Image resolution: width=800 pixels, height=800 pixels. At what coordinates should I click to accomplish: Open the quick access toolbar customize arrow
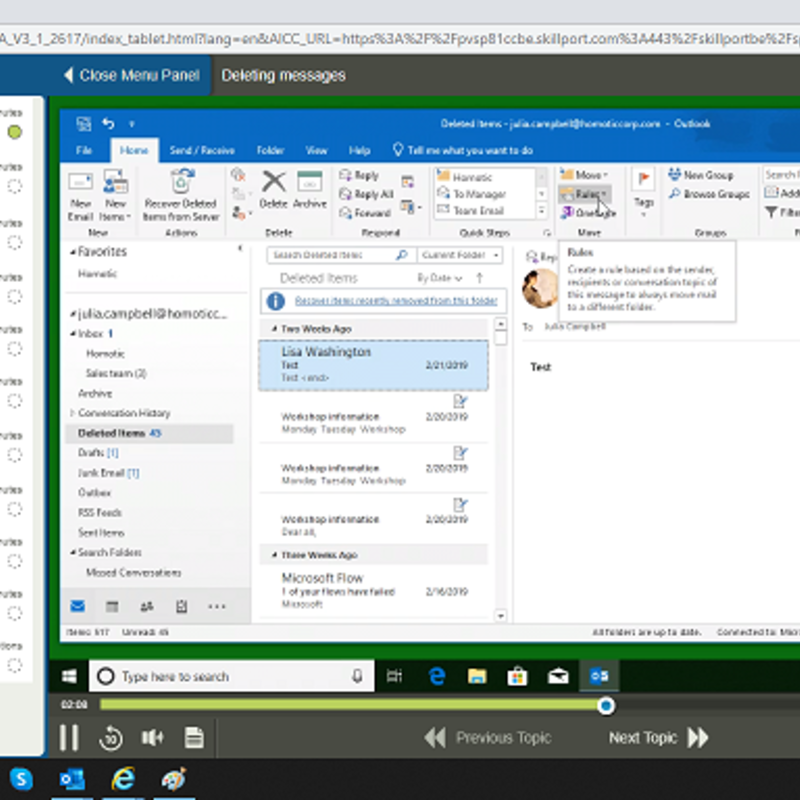click(132, 124)
